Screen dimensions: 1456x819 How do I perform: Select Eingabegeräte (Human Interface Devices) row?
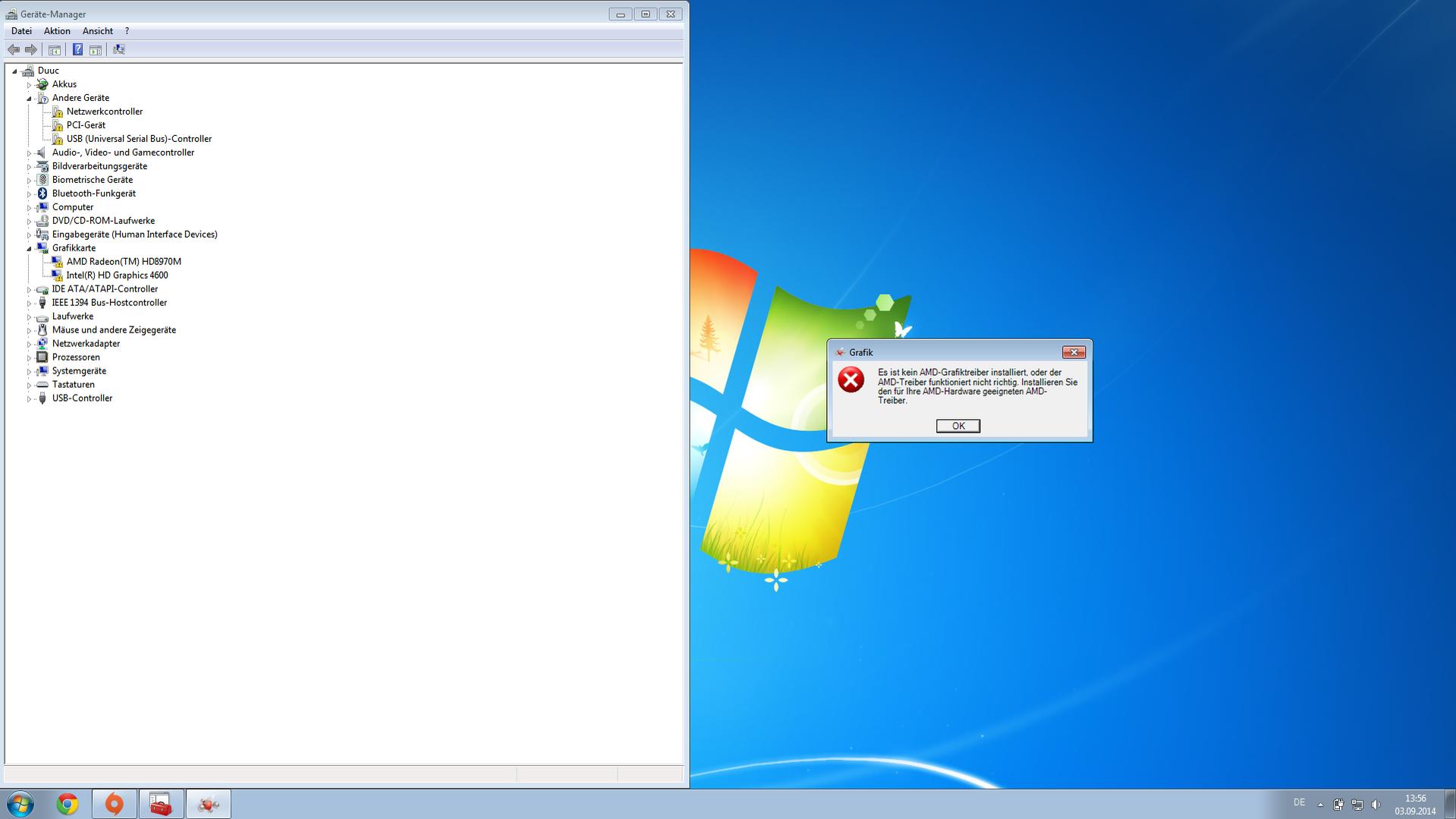pos(134,235)
